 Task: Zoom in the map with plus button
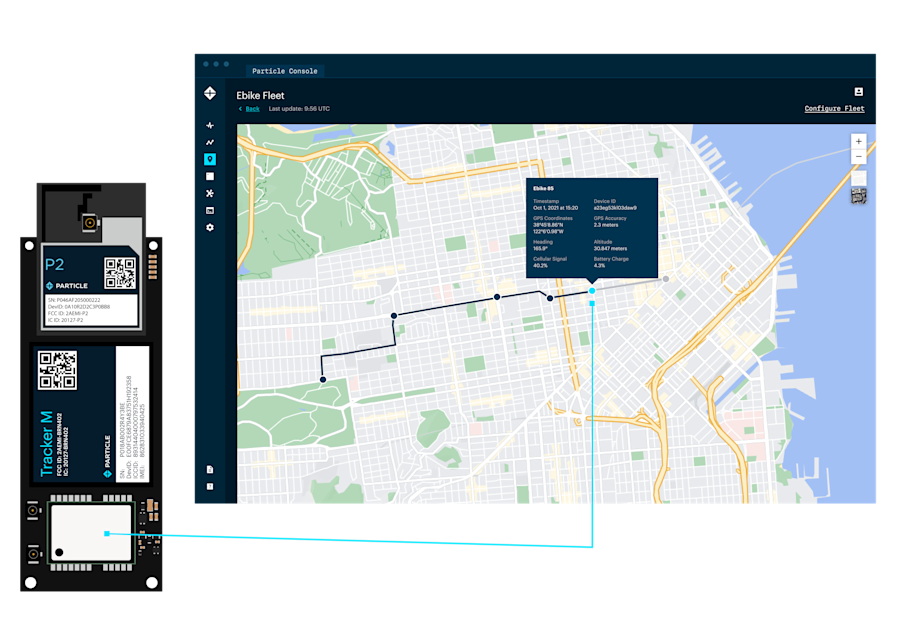859,141
